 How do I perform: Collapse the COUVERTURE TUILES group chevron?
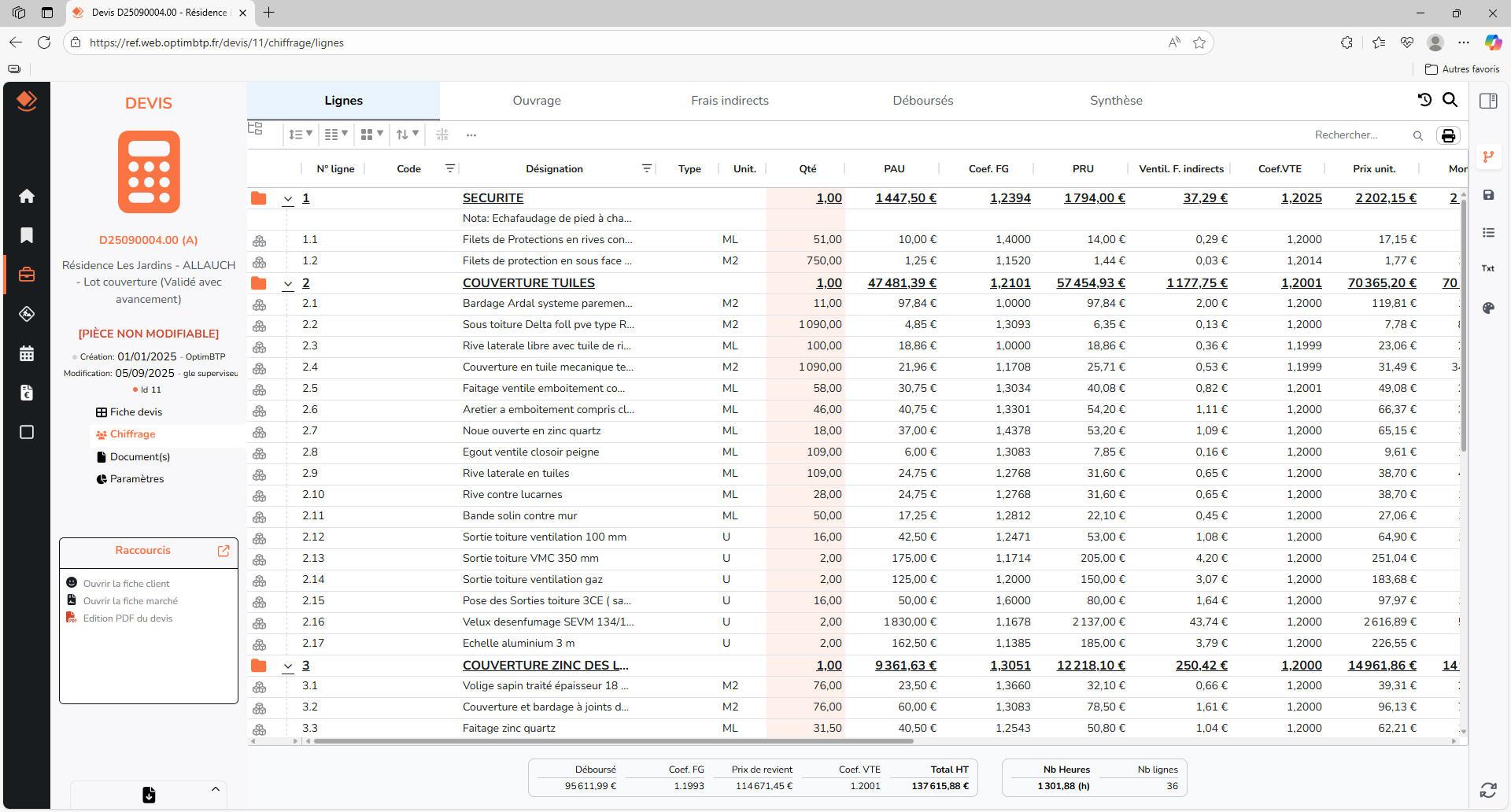click(x=288, y=284)
